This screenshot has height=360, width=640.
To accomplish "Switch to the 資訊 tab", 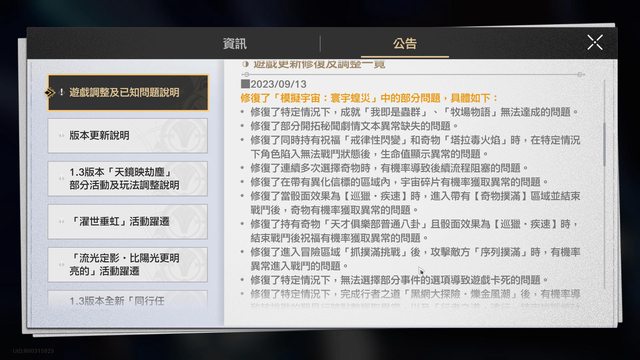I will click(x=235, y=43).
